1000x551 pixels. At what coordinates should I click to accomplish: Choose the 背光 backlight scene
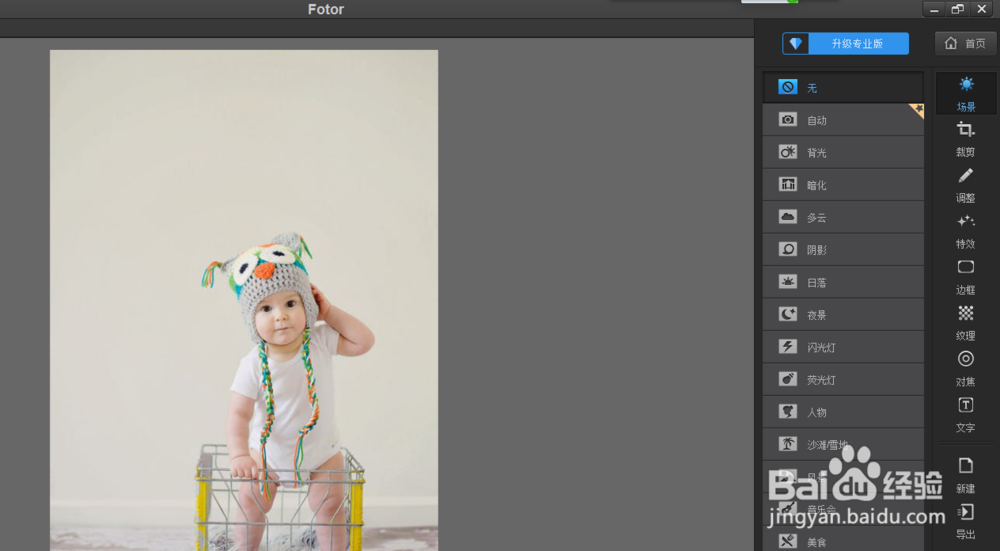point(843,152)
